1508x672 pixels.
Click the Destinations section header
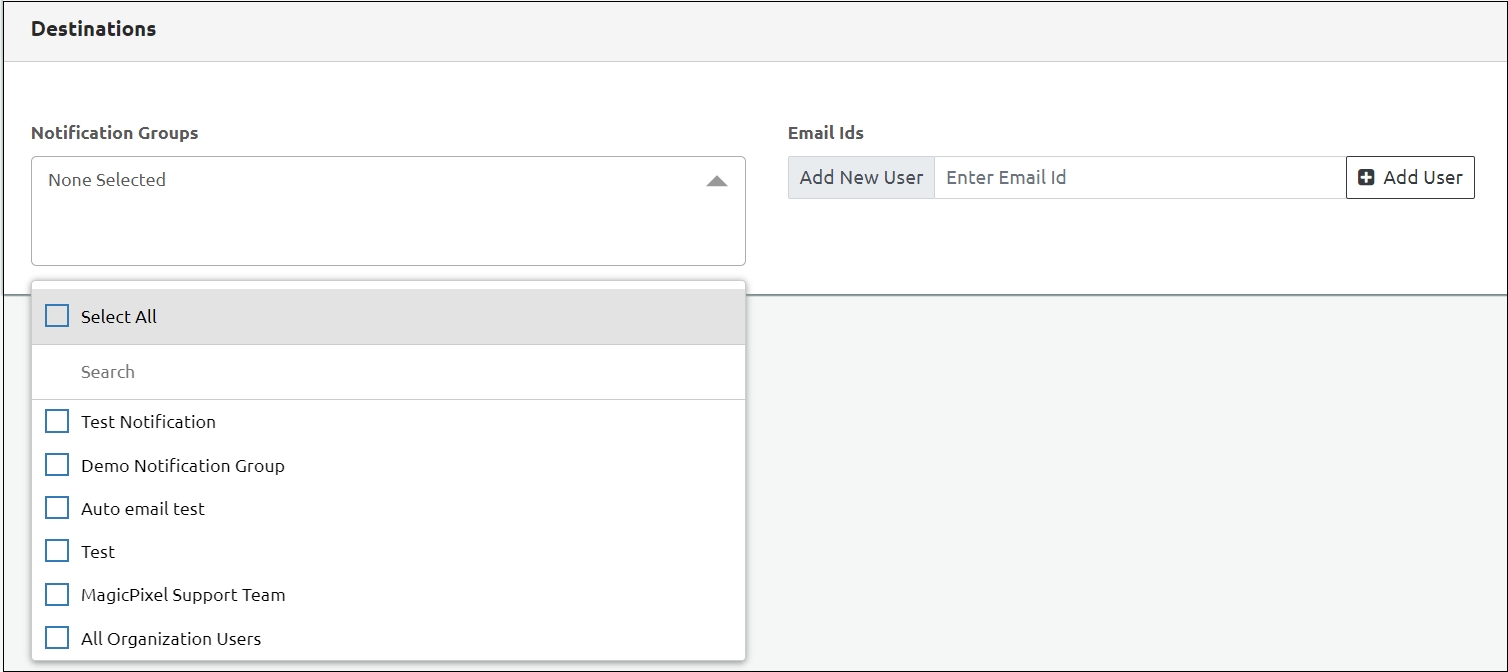94,29
